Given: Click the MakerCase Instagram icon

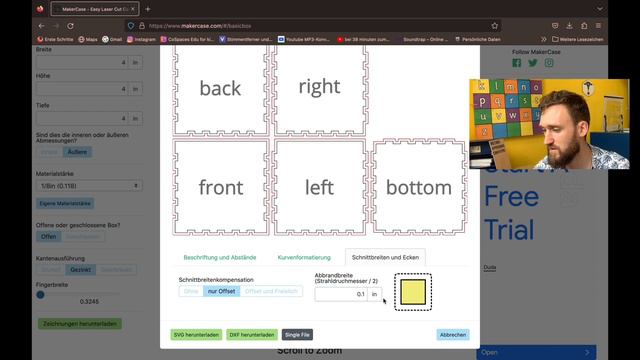Looking at the screenshot, I should pos(549,63).
